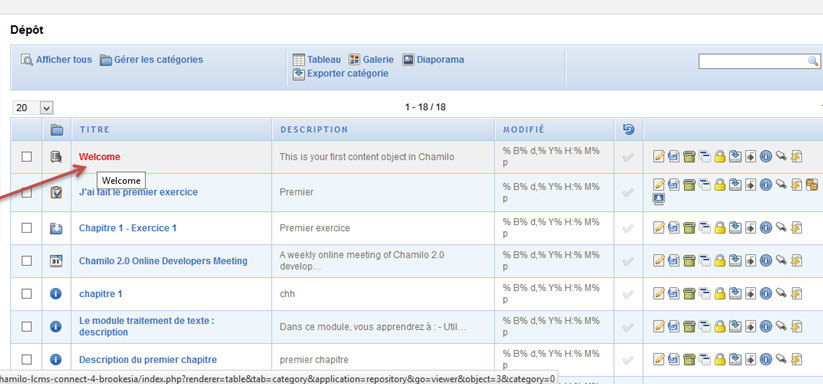Screen dimensions: 823x384
Task: Check the 'Description du premier chapitre' row checkbox
Action: [x=26, y=359]
